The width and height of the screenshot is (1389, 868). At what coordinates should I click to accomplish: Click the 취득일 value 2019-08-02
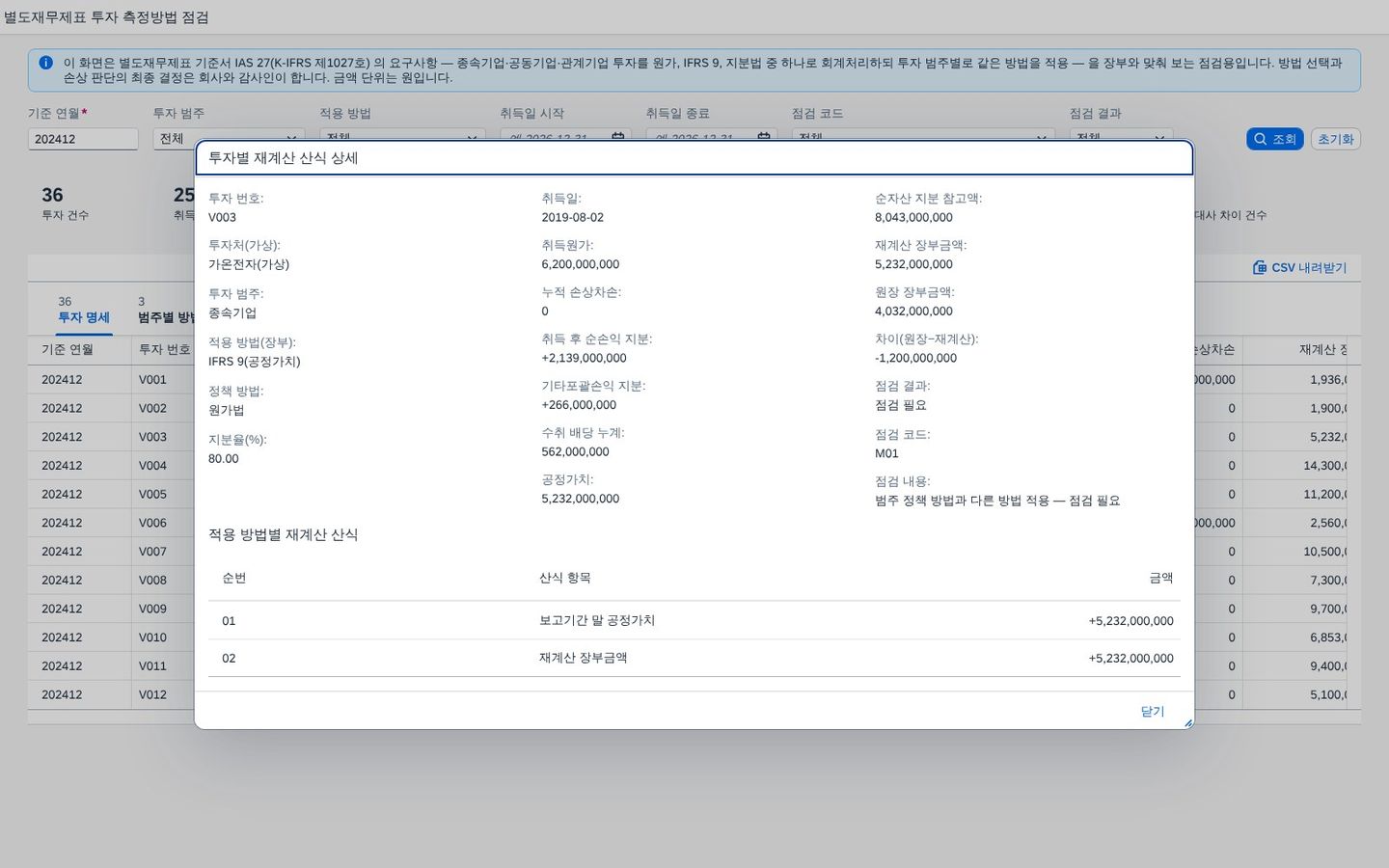573,217
